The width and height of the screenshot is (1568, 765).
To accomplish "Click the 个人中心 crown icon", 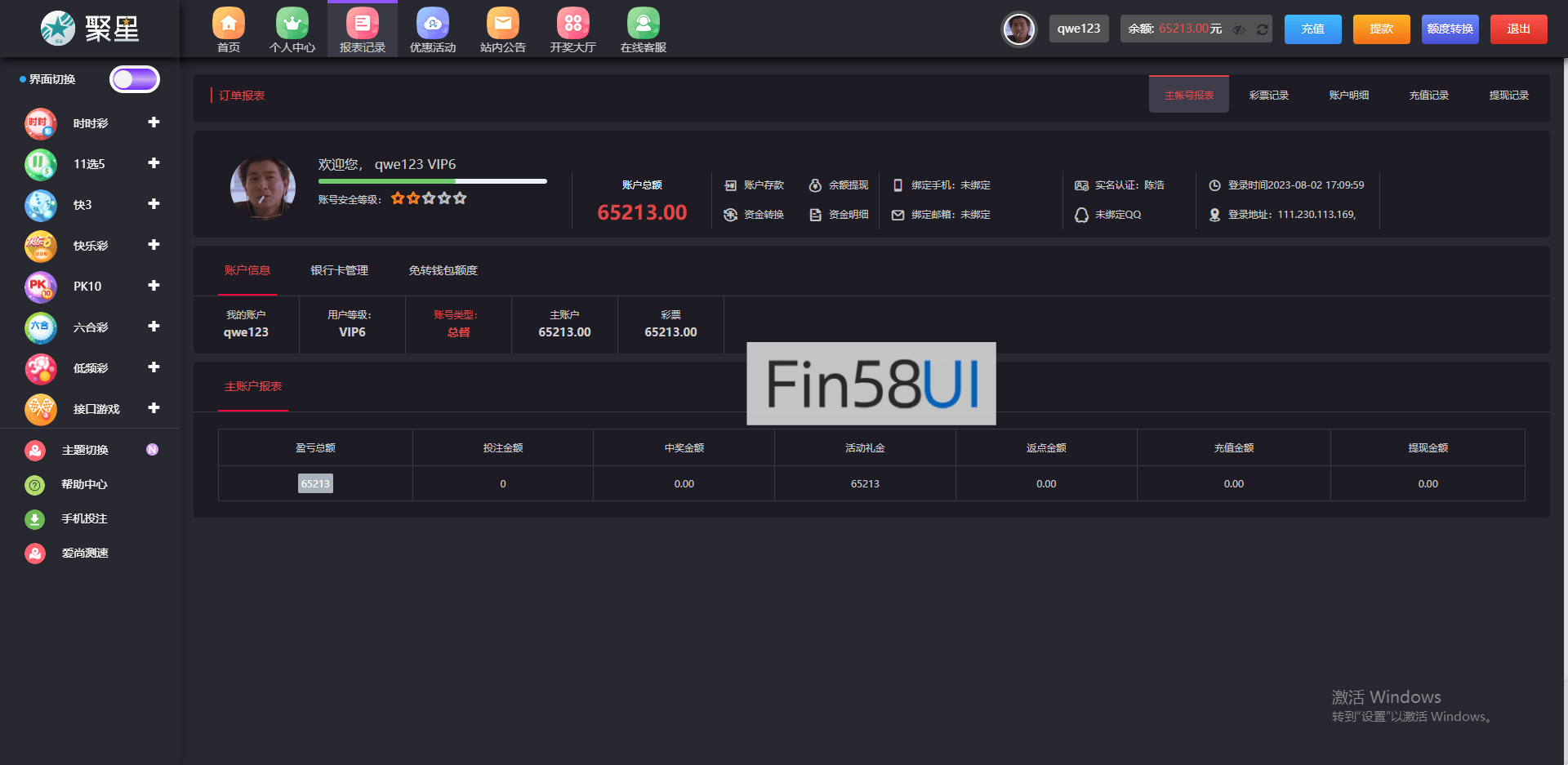I will 292,24.
